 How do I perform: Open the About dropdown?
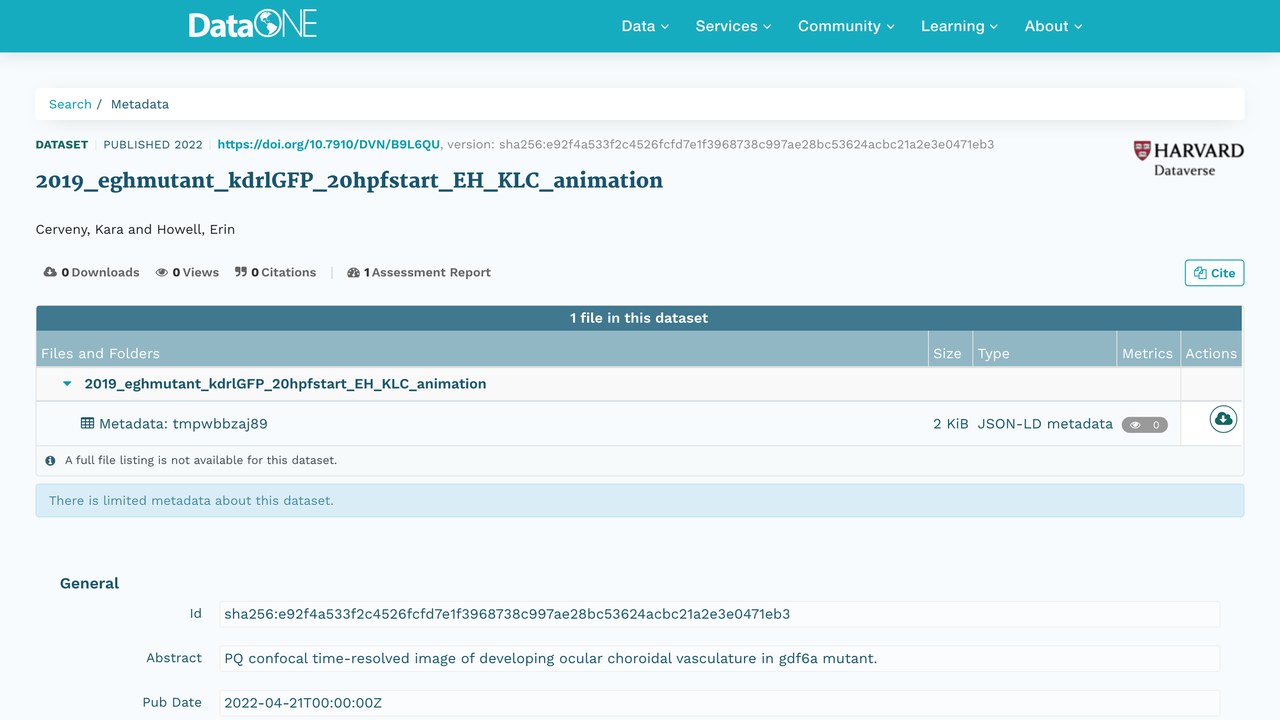pos(1053,26)
